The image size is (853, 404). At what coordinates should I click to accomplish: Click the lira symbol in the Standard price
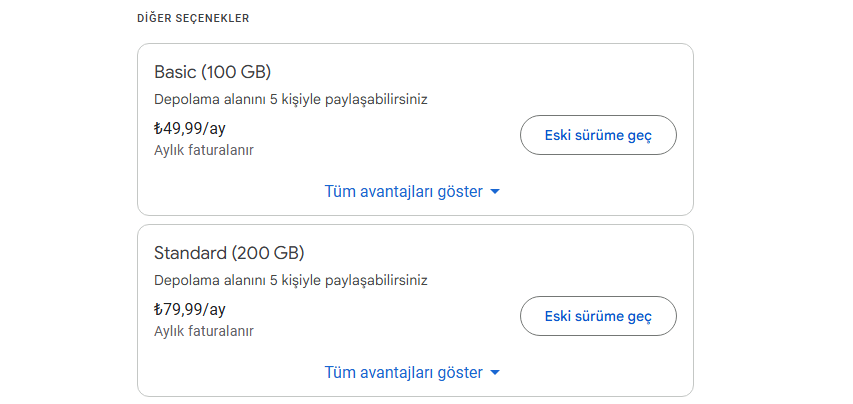coord(158,309)
